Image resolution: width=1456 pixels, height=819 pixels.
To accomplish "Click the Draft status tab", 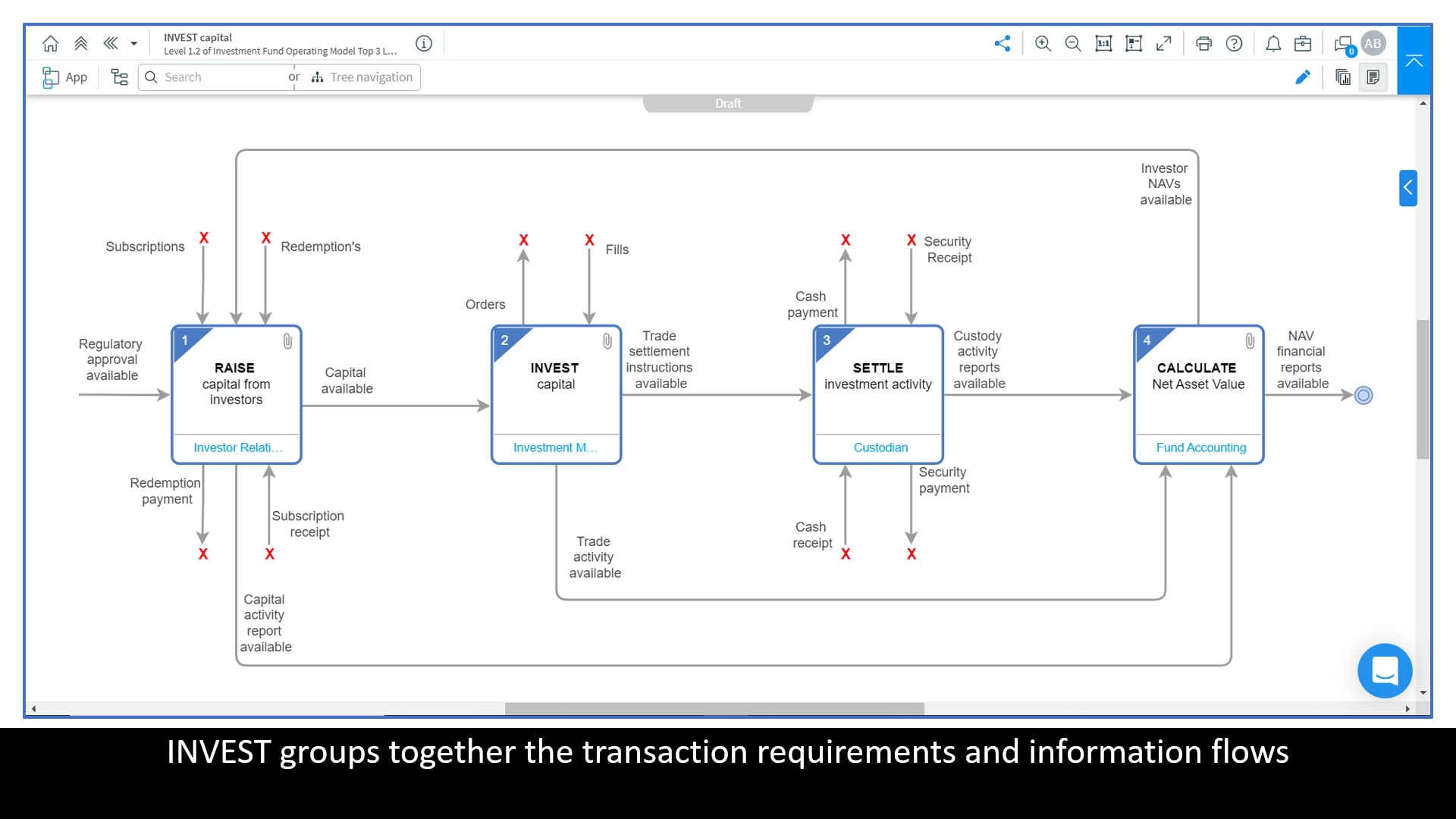I will pos(728,103).
